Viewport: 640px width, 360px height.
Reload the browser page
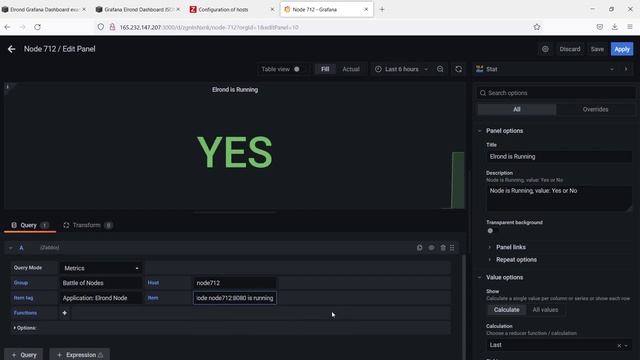tap(38, 27)
